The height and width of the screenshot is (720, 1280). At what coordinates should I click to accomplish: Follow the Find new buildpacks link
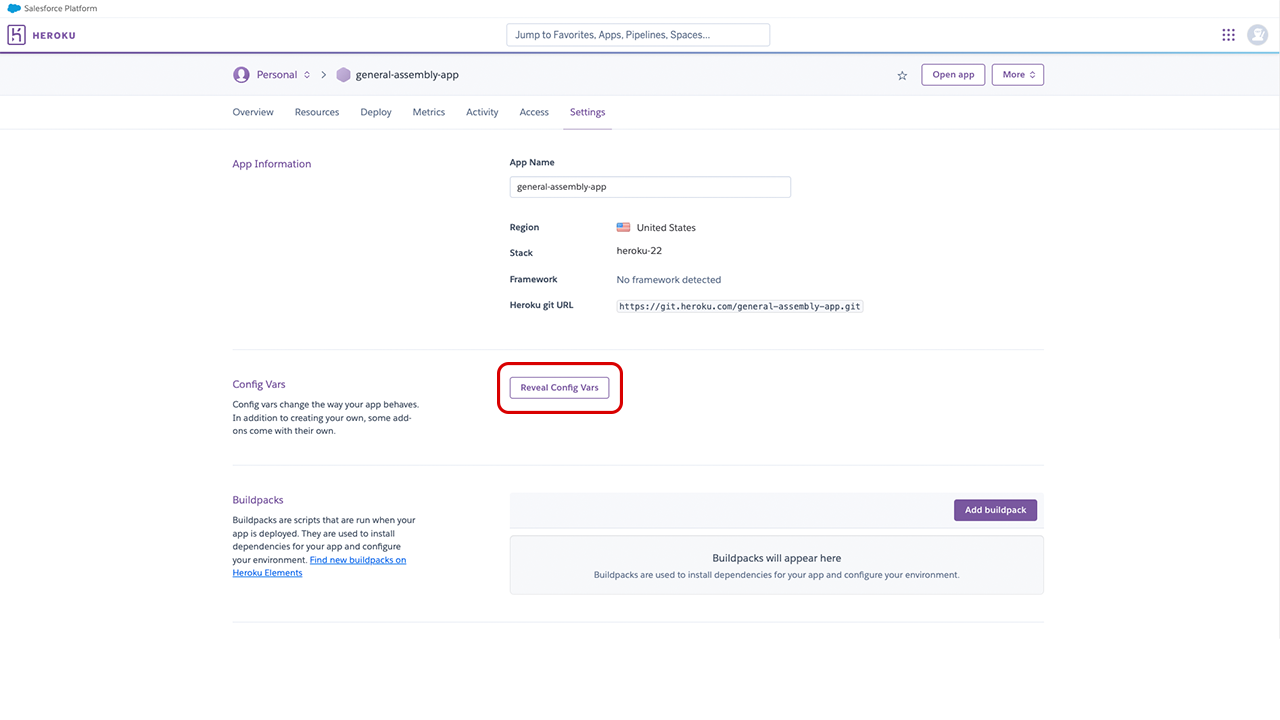[357, 560]
